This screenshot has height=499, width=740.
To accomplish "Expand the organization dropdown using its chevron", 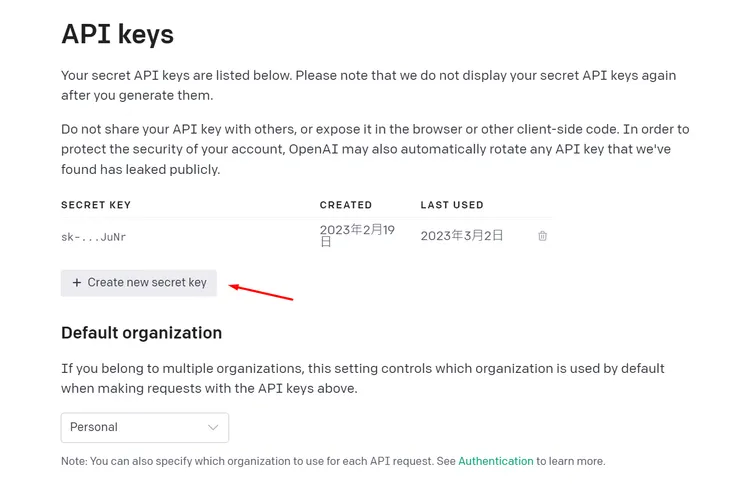I will (213, 427).
